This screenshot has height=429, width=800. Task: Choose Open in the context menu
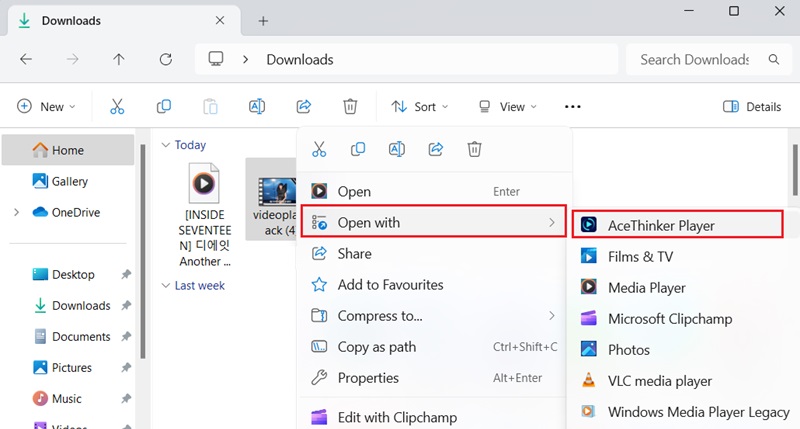point(434,192)
